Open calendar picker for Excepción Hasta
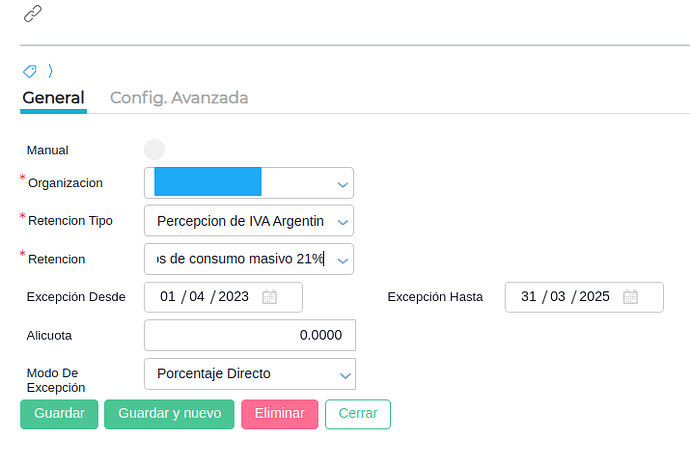 pos(630,297)
